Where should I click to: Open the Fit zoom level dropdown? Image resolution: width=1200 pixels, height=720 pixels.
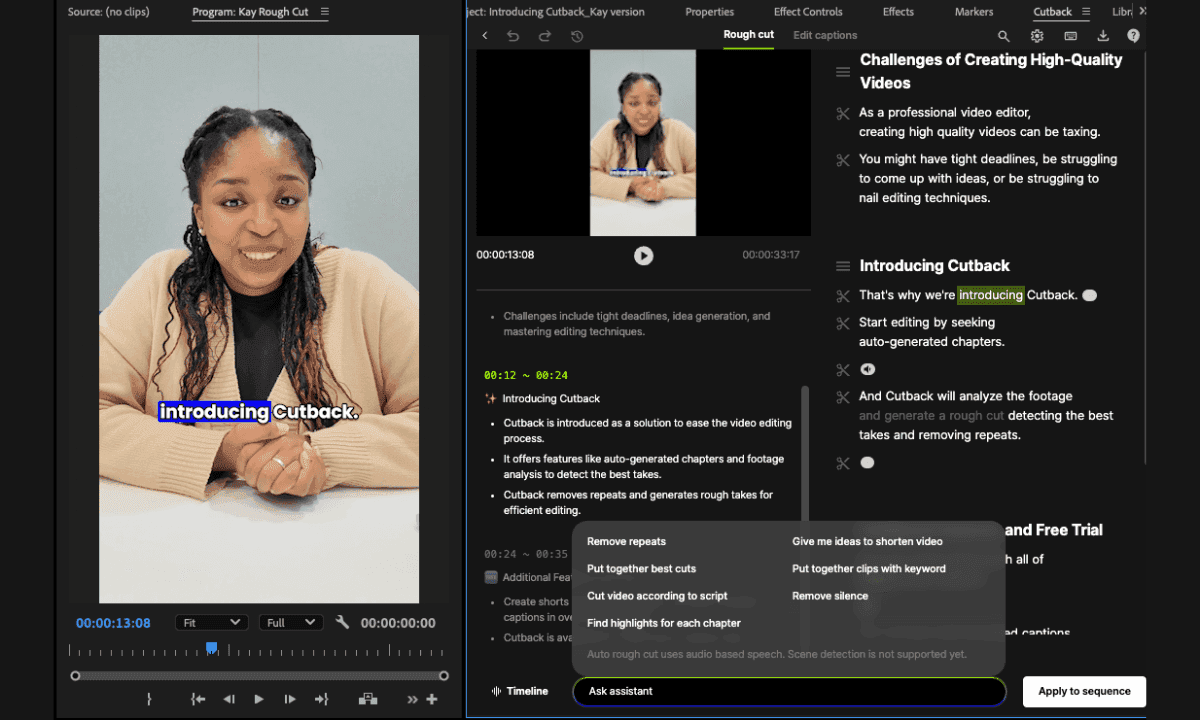point(211,623)
